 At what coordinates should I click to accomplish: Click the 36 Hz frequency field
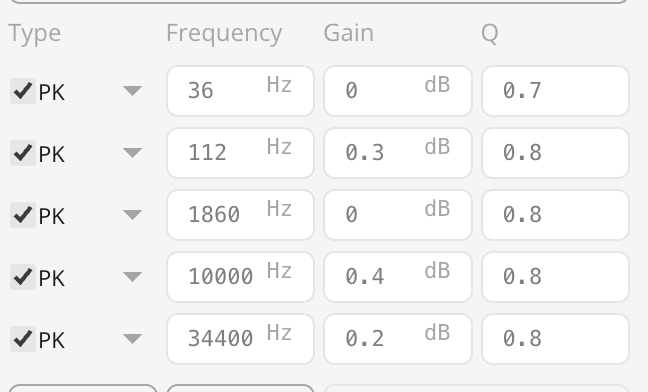pyautogui.click(x=240, y=91)
